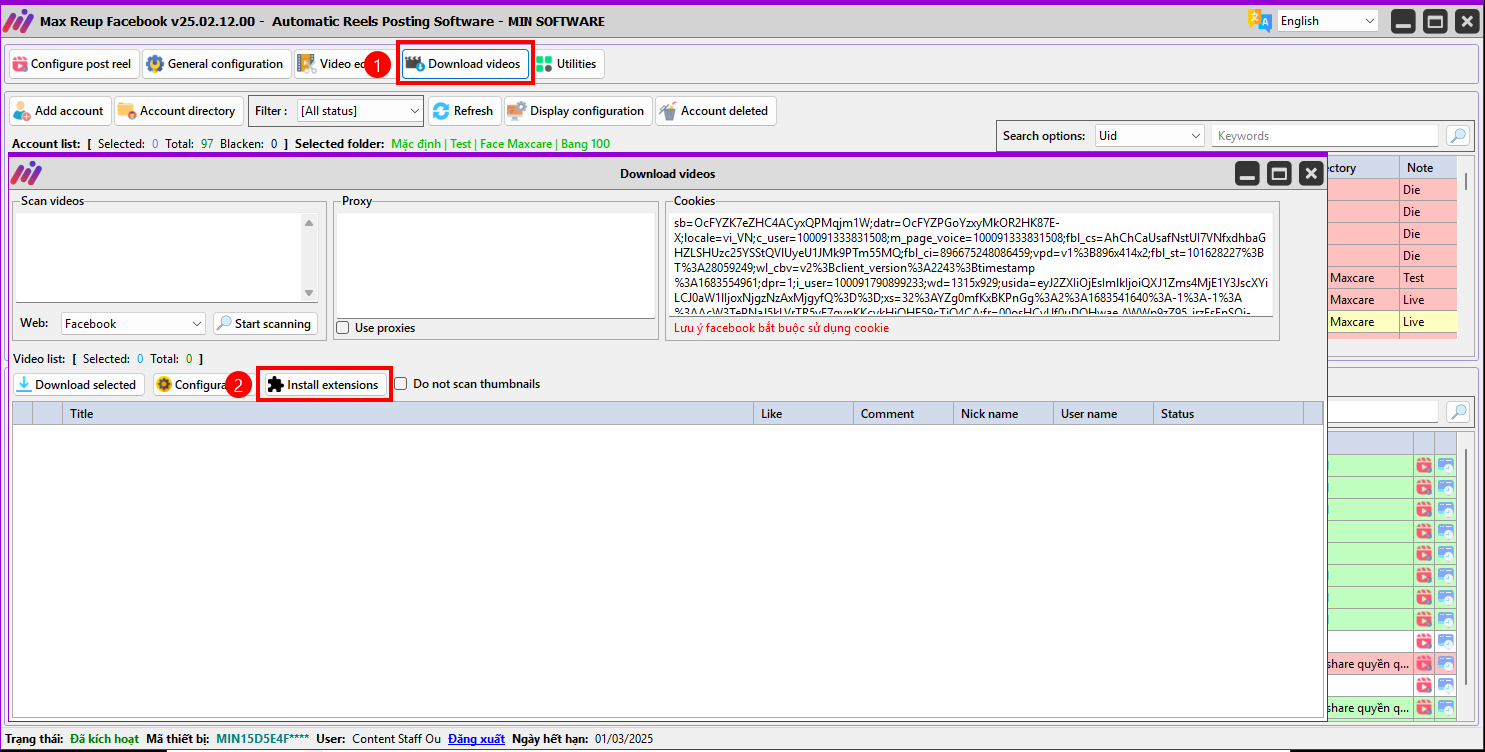Focus the Keywords search field
The height and width of the screenshot is (752, 1485).
tap(1325, 136)
